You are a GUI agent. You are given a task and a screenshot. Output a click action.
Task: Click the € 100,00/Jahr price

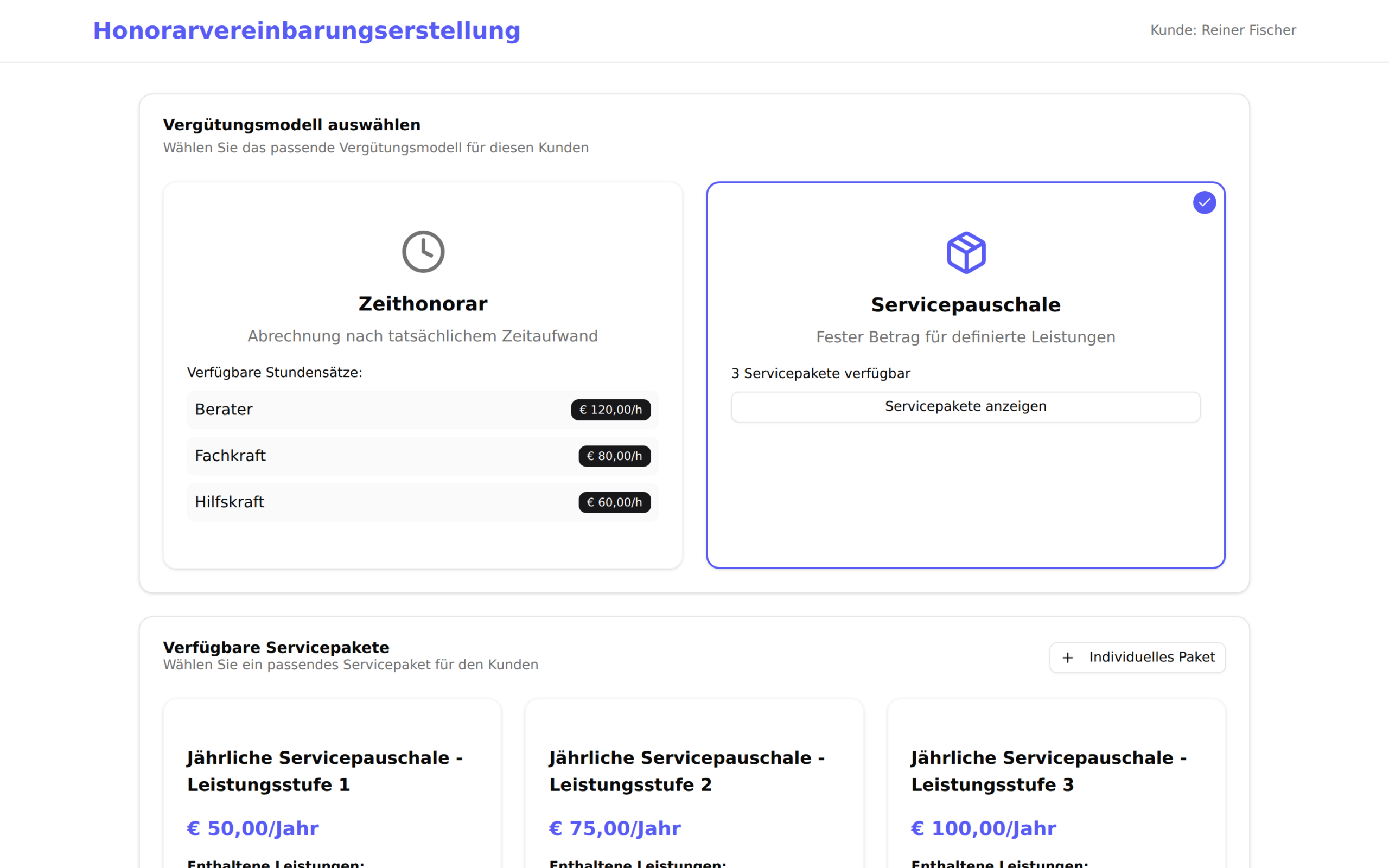click(983, 828)
